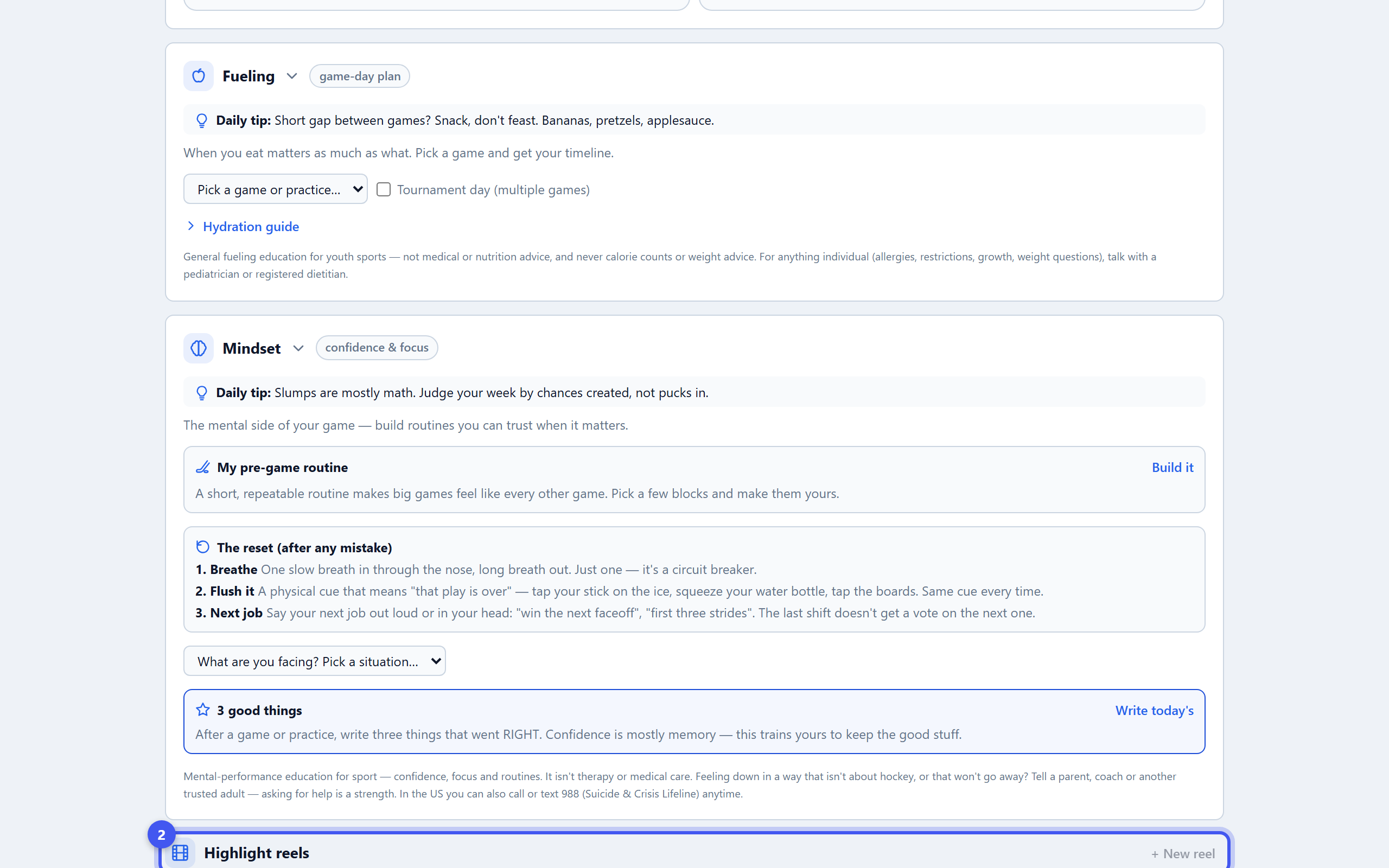Click the lightbulb icon in Mindset daily tip

[x=201, y=393]
